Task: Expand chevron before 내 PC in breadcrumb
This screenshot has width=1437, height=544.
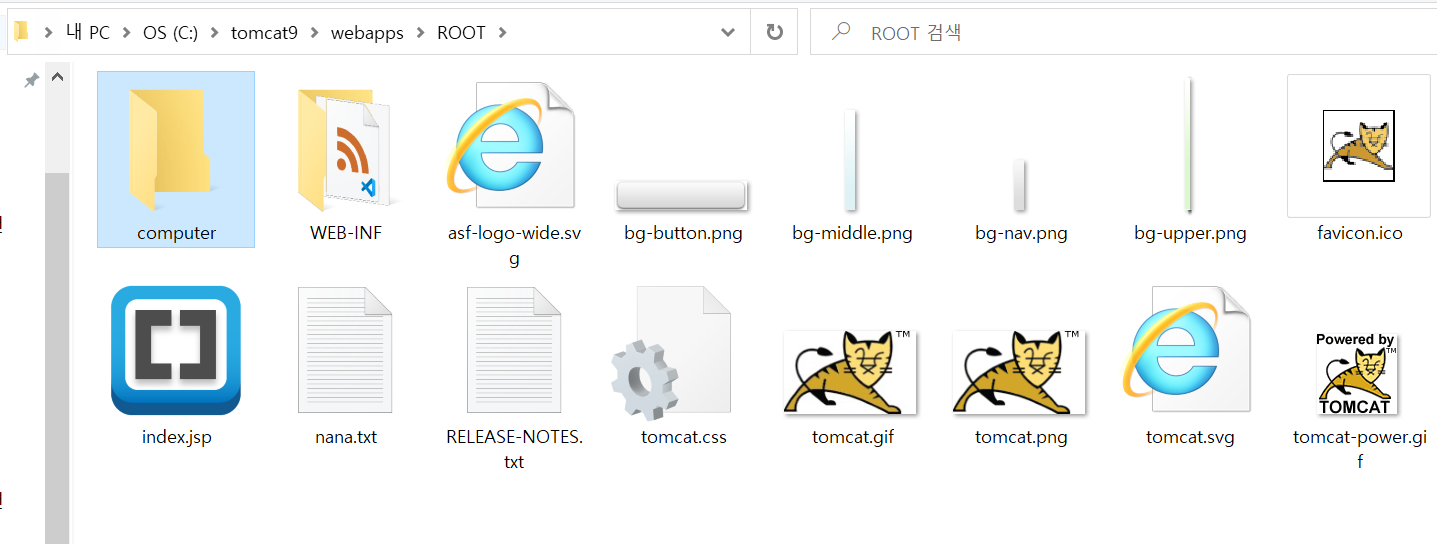Action: coord(49,33)
